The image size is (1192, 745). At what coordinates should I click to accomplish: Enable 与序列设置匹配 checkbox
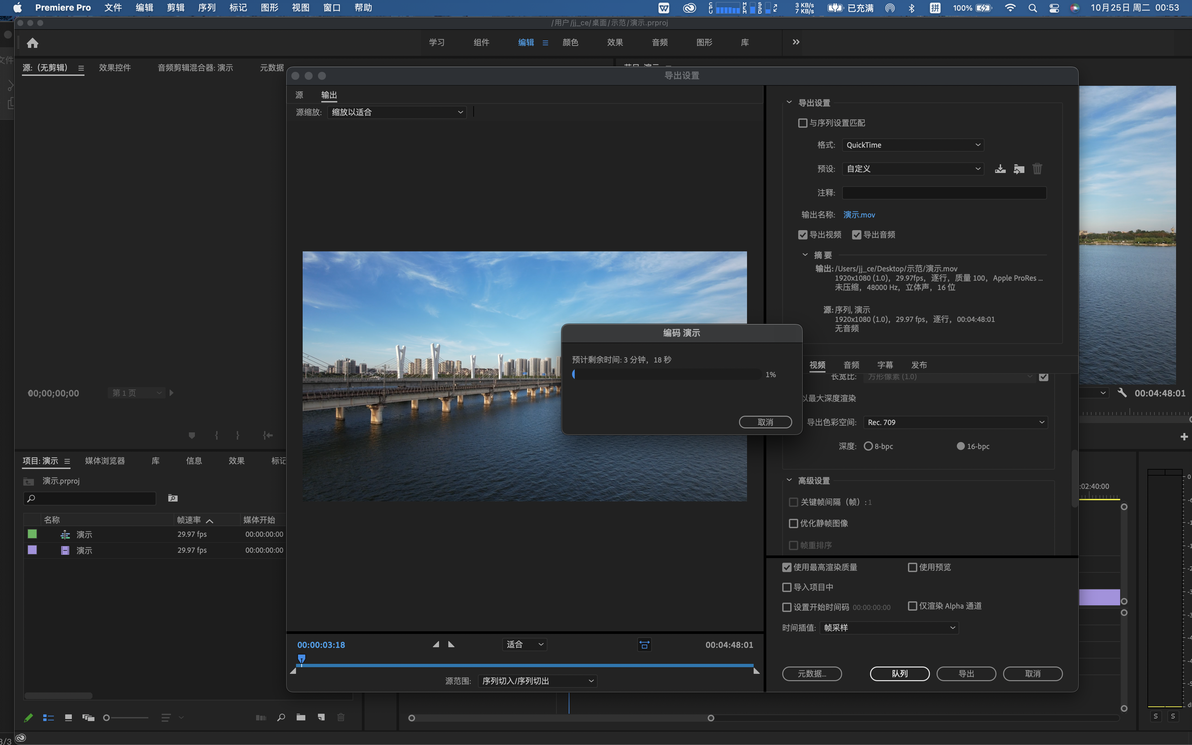(803, 123)
